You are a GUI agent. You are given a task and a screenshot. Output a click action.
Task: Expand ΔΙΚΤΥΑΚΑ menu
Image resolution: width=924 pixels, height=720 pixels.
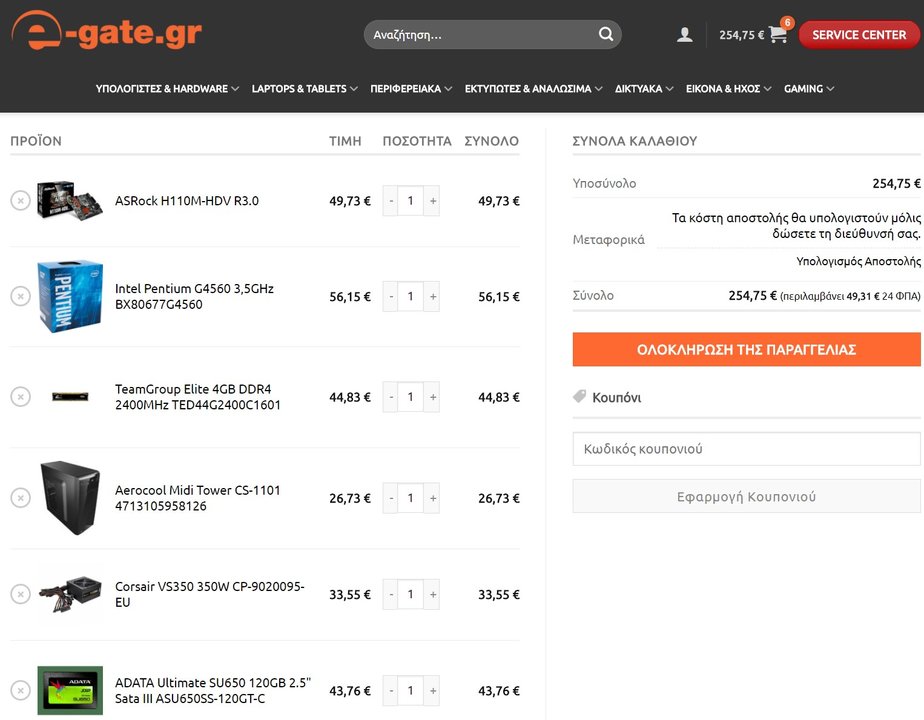(x=644, y=88)
